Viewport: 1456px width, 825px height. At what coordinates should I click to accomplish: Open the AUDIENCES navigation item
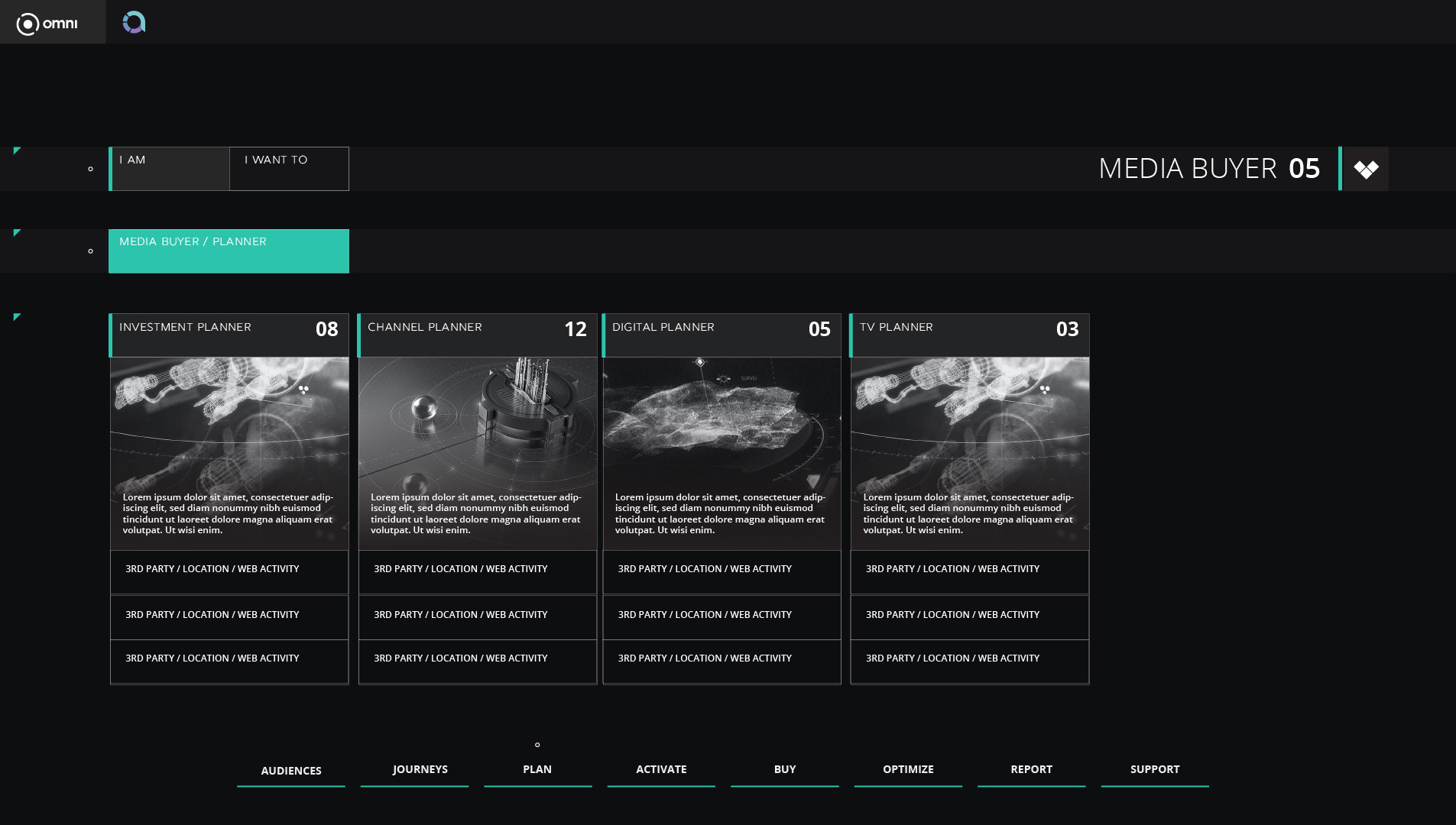(x=291, y=771)
